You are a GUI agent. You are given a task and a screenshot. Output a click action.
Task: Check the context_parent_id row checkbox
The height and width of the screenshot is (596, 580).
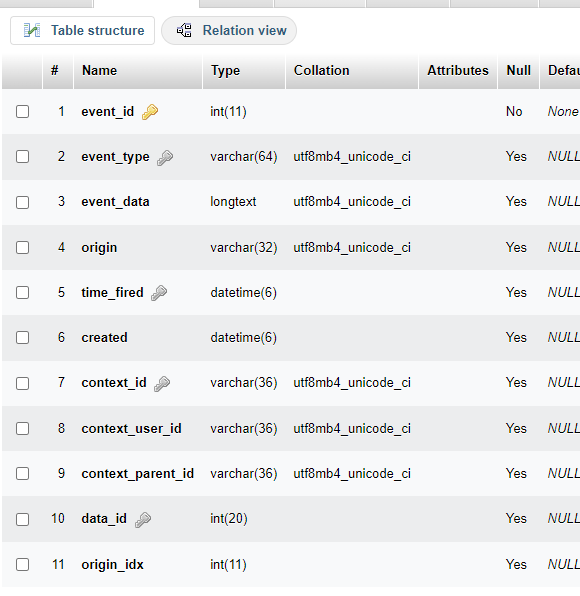coord(22,474)
